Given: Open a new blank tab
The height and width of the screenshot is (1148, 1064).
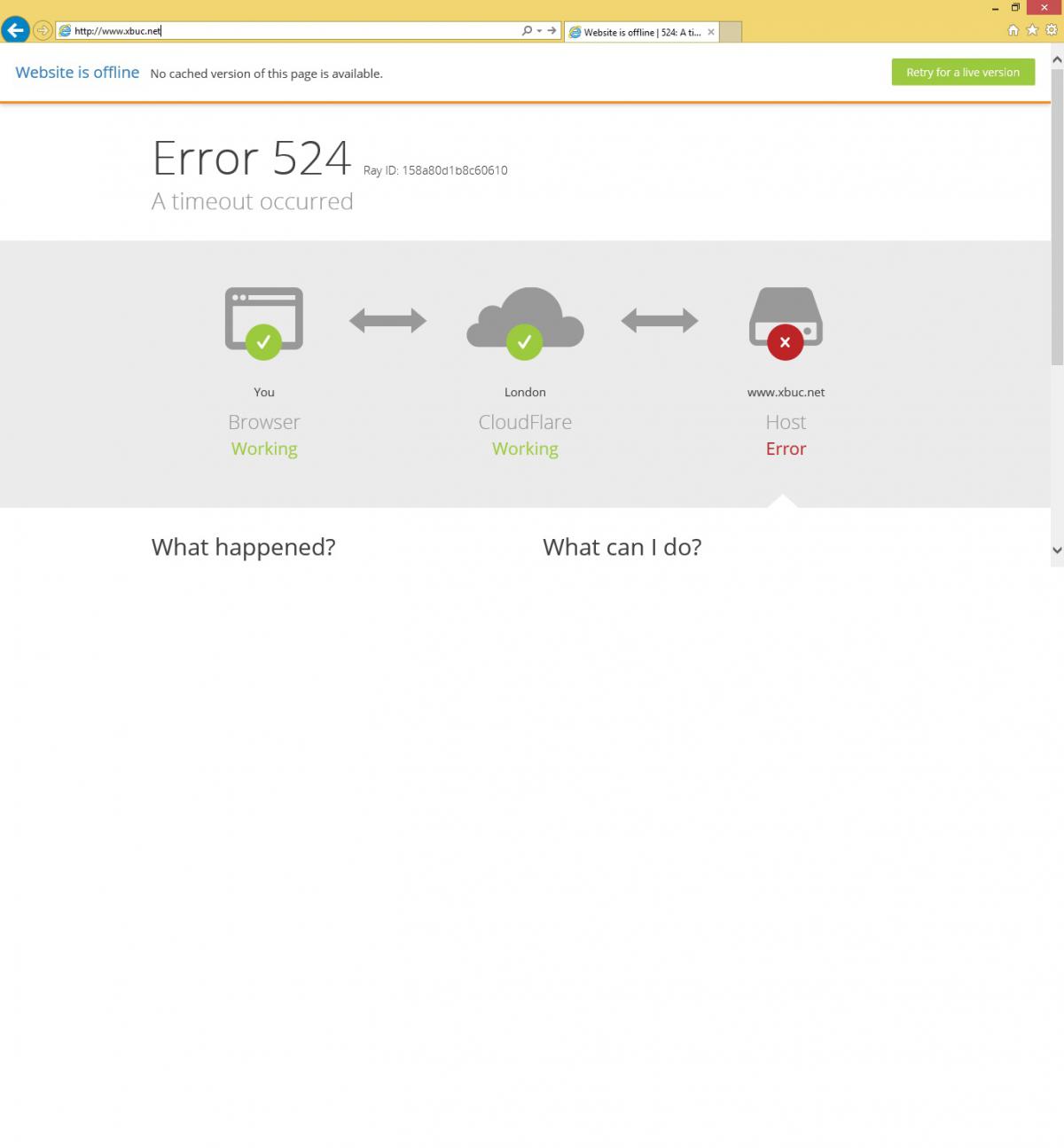Looking at the screenshot, I should [x=730, y=32].
